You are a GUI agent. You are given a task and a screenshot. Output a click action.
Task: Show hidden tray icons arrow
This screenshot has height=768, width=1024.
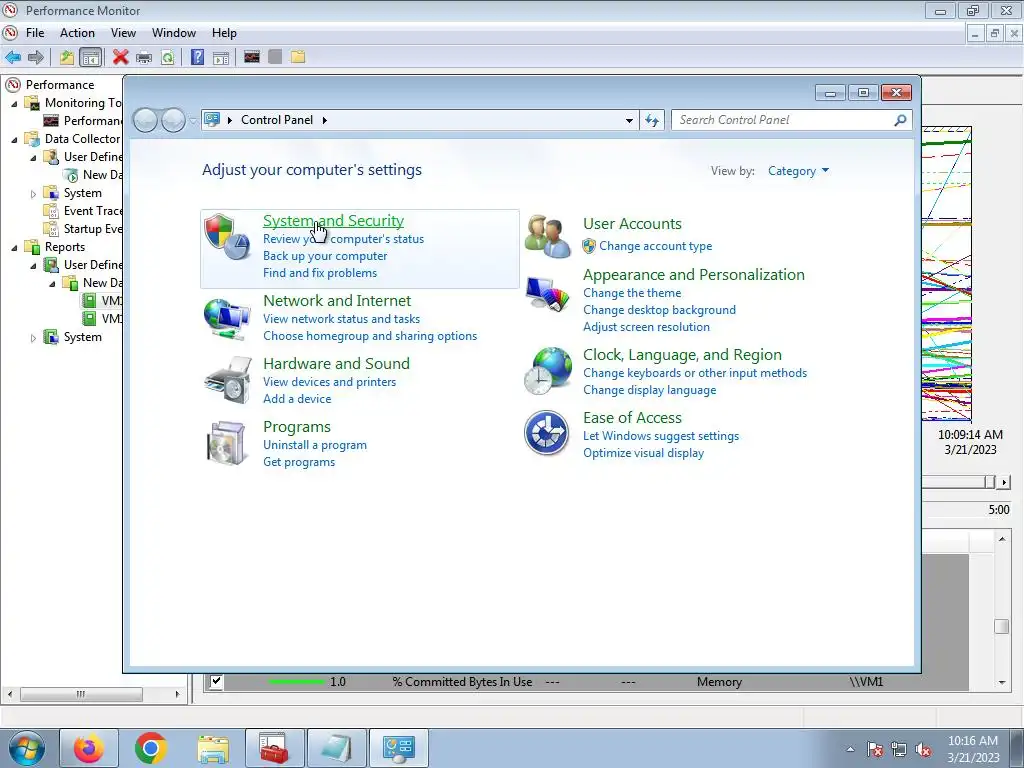point(850,749)
